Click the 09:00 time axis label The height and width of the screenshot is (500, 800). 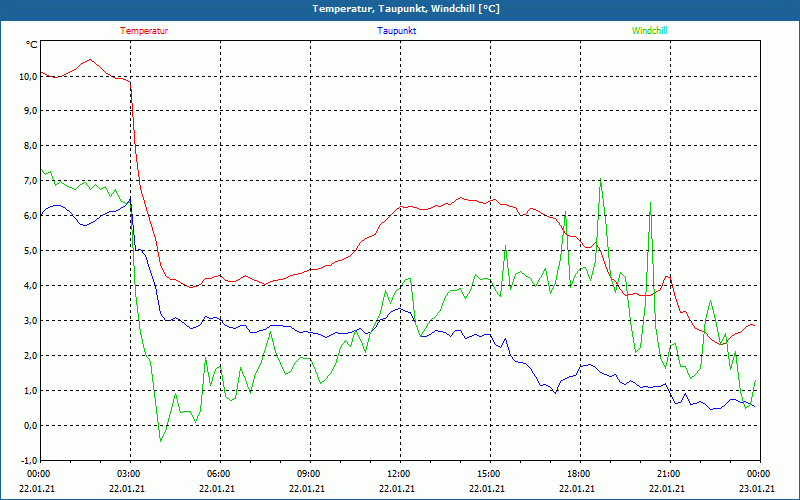(310, 474)
